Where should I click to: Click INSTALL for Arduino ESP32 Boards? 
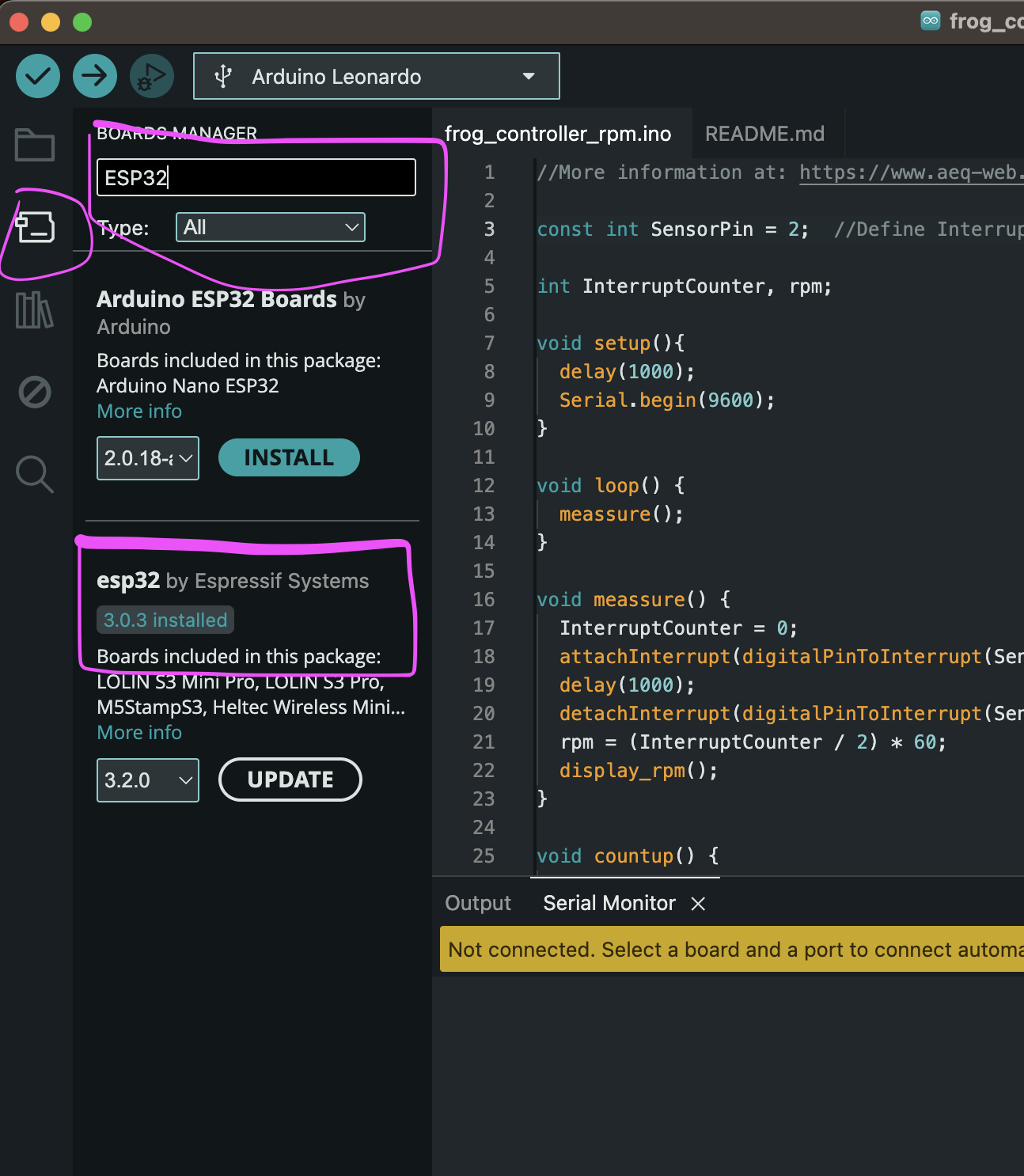coord(289,457)
